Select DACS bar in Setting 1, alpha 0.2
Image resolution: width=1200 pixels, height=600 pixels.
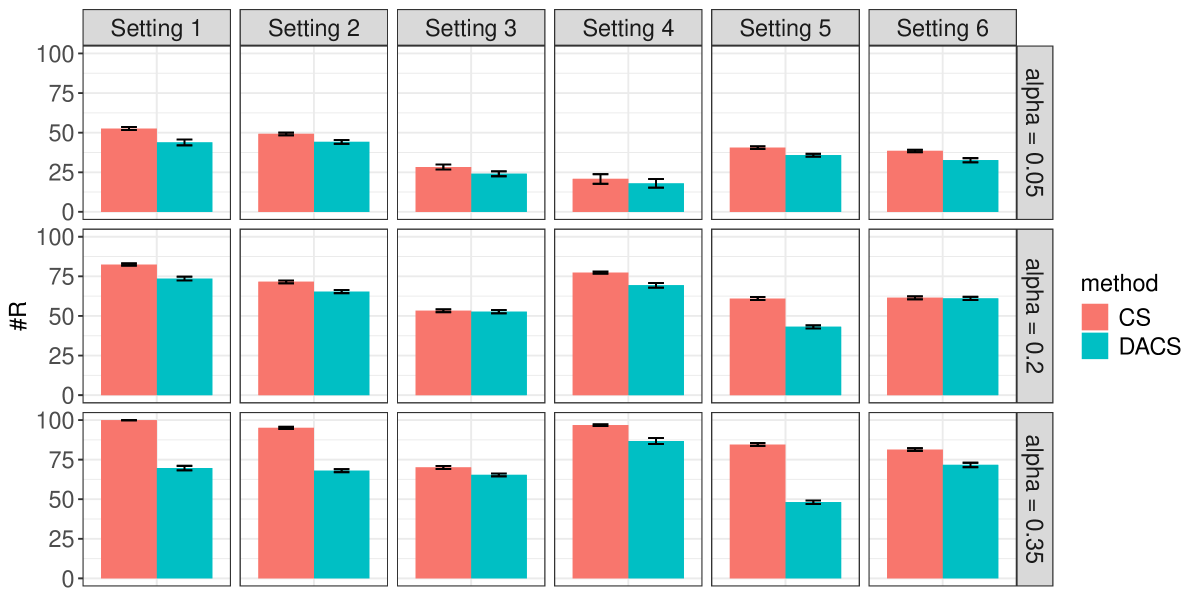point(184,336)
